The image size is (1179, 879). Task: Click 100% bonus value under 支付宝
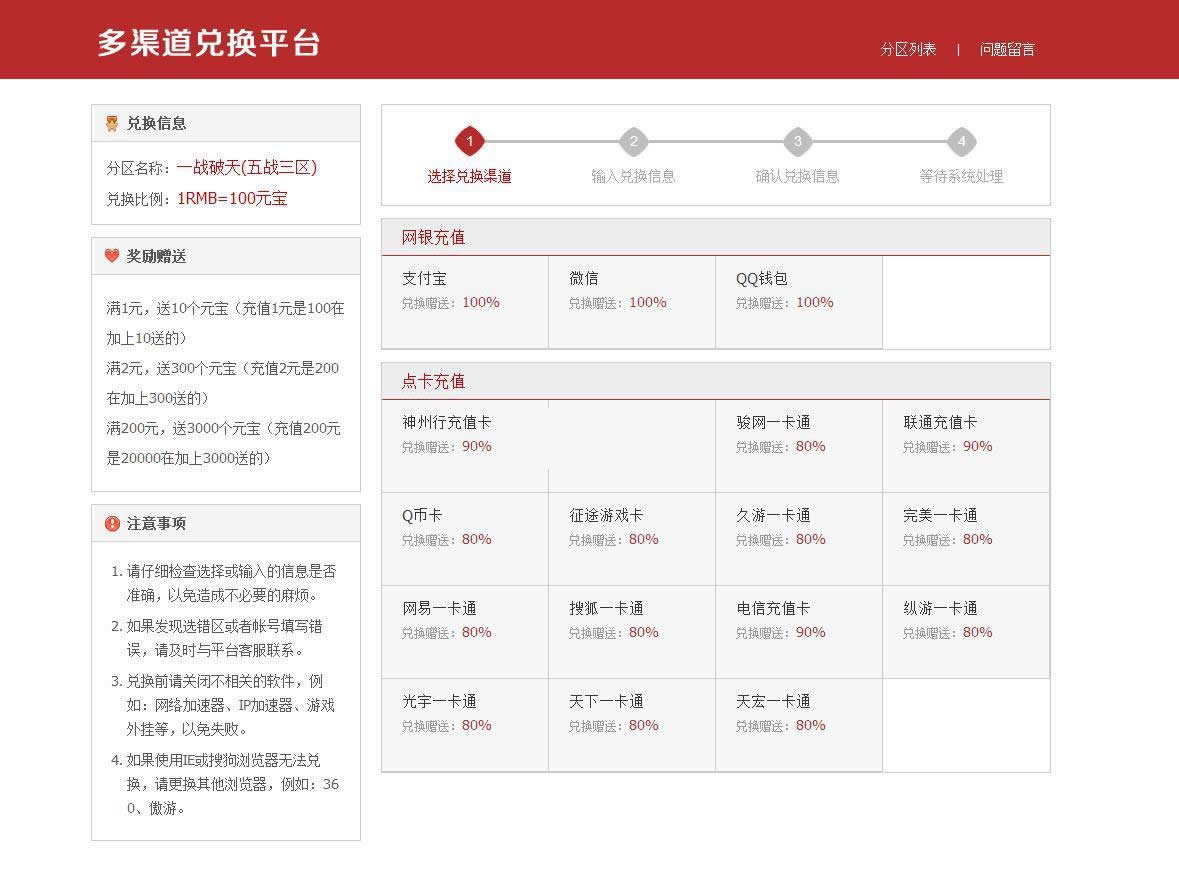pyautogui.click(x=481, y=302)
